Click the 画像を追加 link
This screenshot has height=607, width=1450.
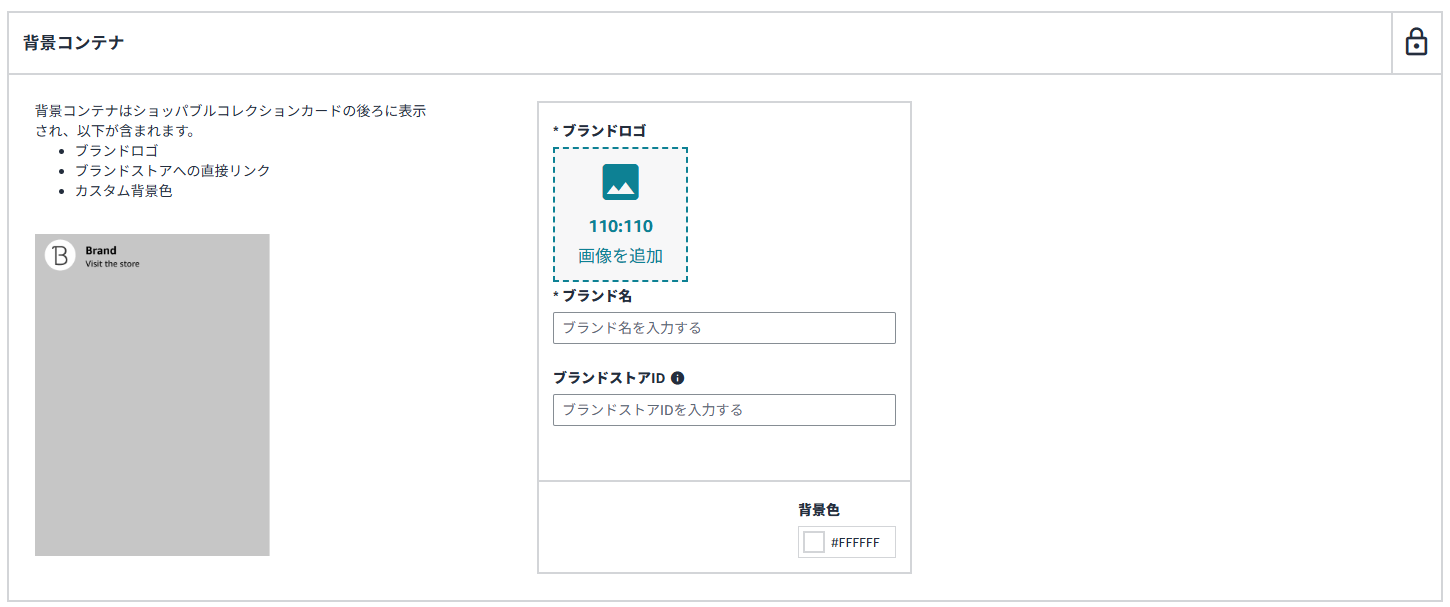[620, 256]
